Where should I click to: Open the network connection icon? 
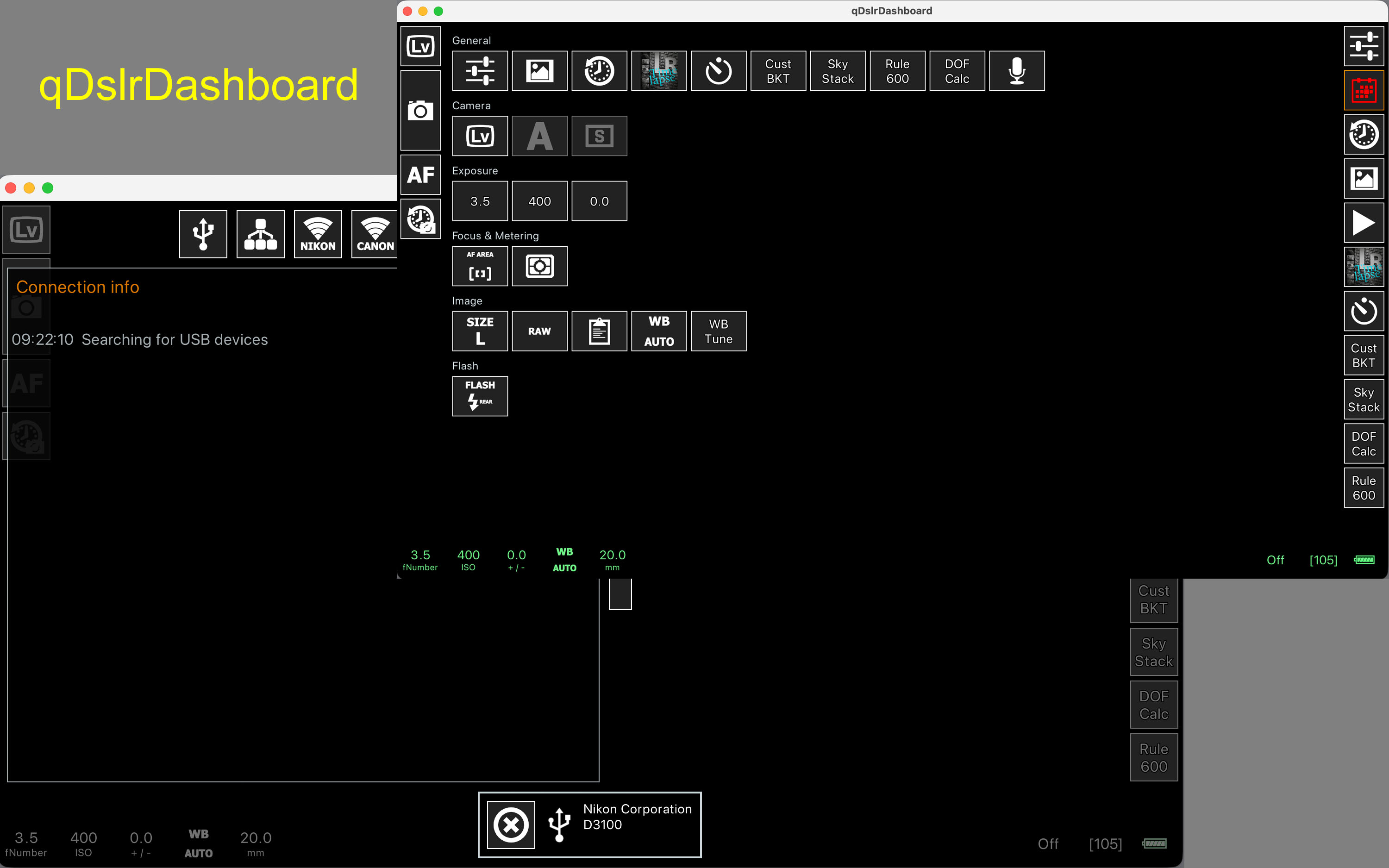click(x=260, y=234)
